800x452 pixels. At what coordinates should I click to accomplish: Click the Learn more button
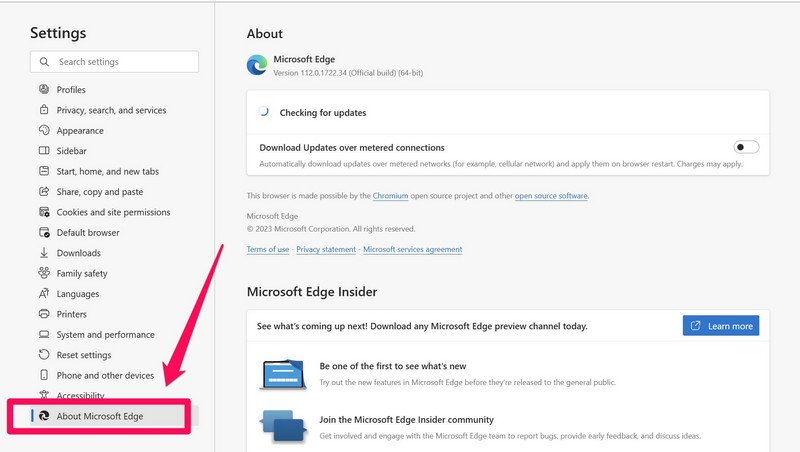point(720,325)
